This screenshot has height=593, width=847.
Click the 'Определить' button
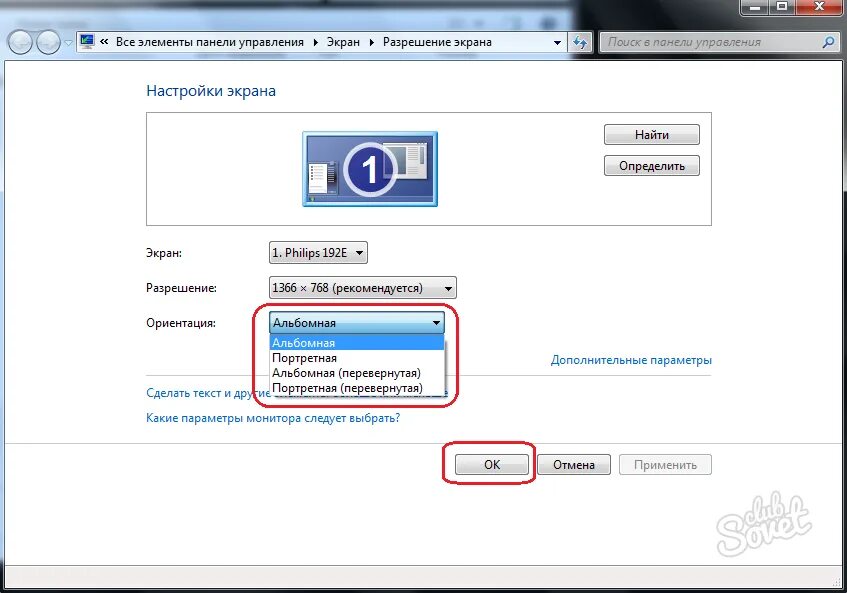click(x=651, y=166)
